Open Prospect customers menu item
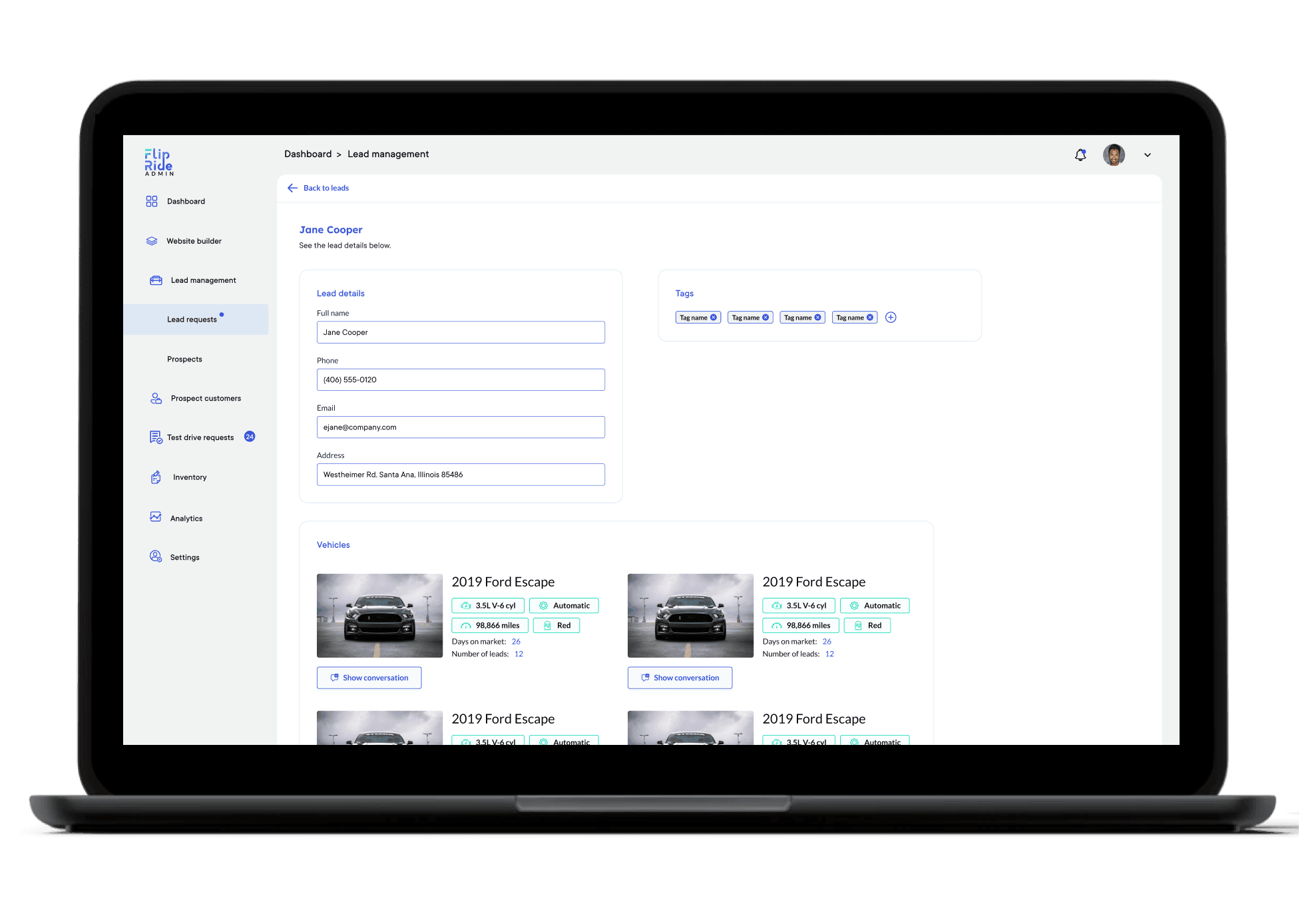Image resolution: width=1316 pixels, height=914 pixels. [206, 398]
